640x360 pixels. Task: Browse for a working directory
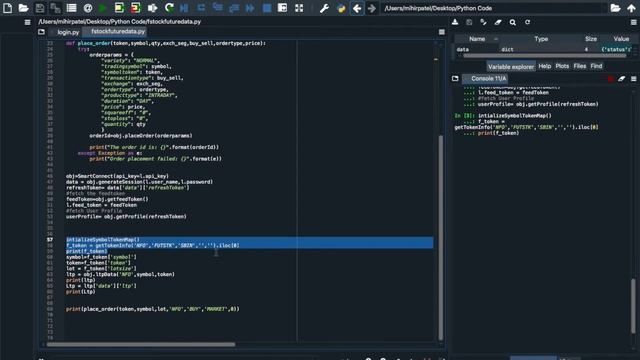pyautogui.click(x=616, y=8)
